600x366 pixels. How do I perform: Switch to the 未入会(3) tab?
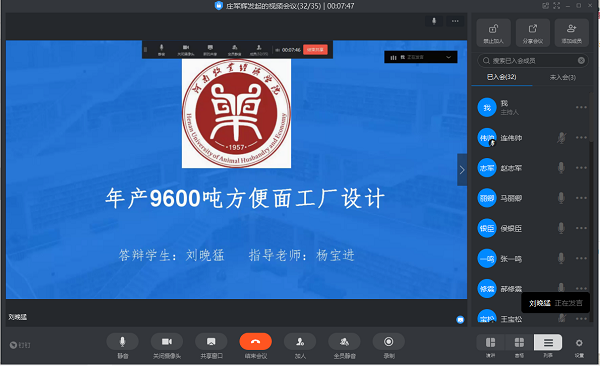pyautogui.click(x=562, y=77)
